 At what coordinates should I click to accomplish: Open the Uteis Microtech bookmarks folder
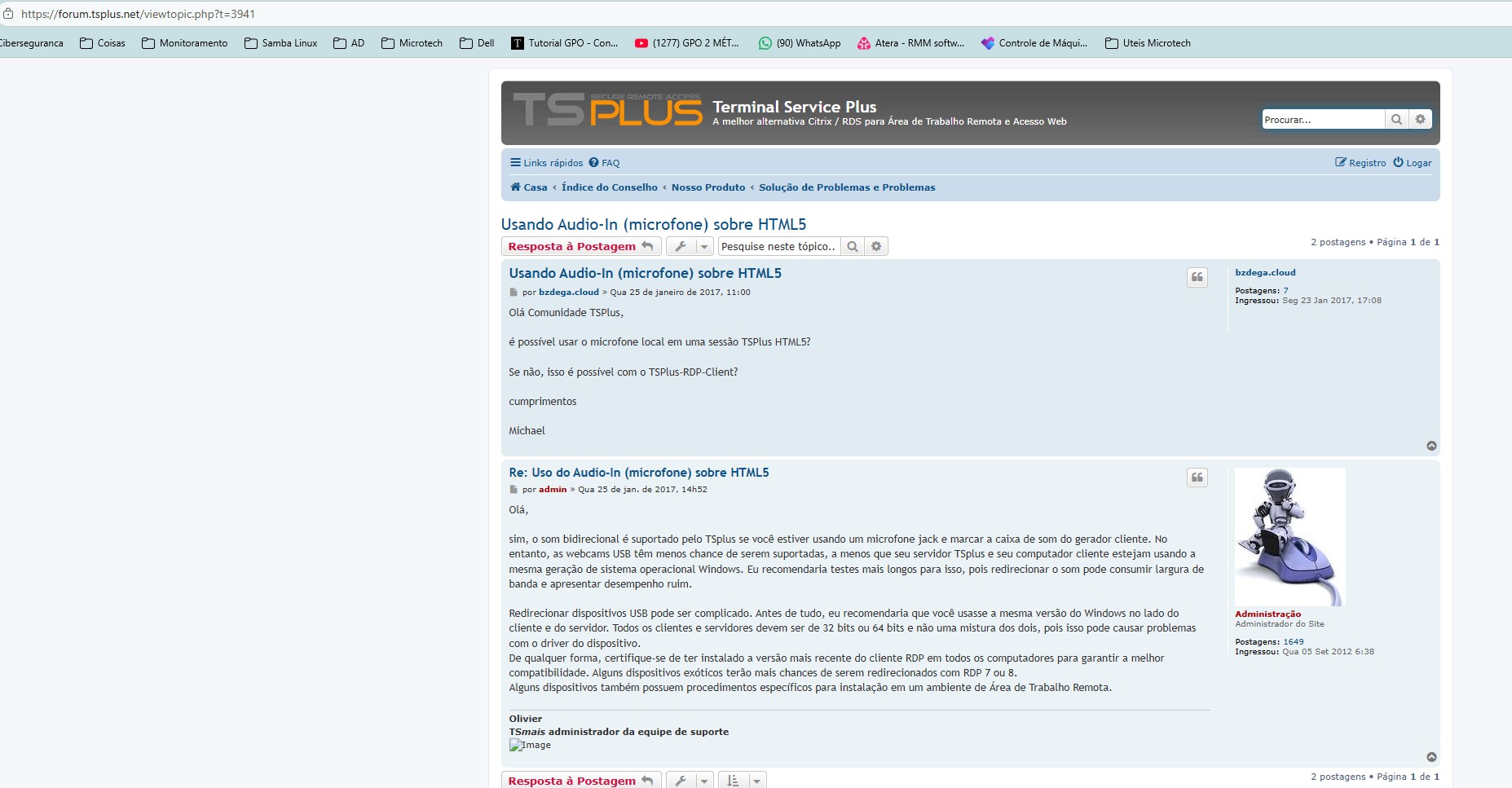click(1148, 43)
